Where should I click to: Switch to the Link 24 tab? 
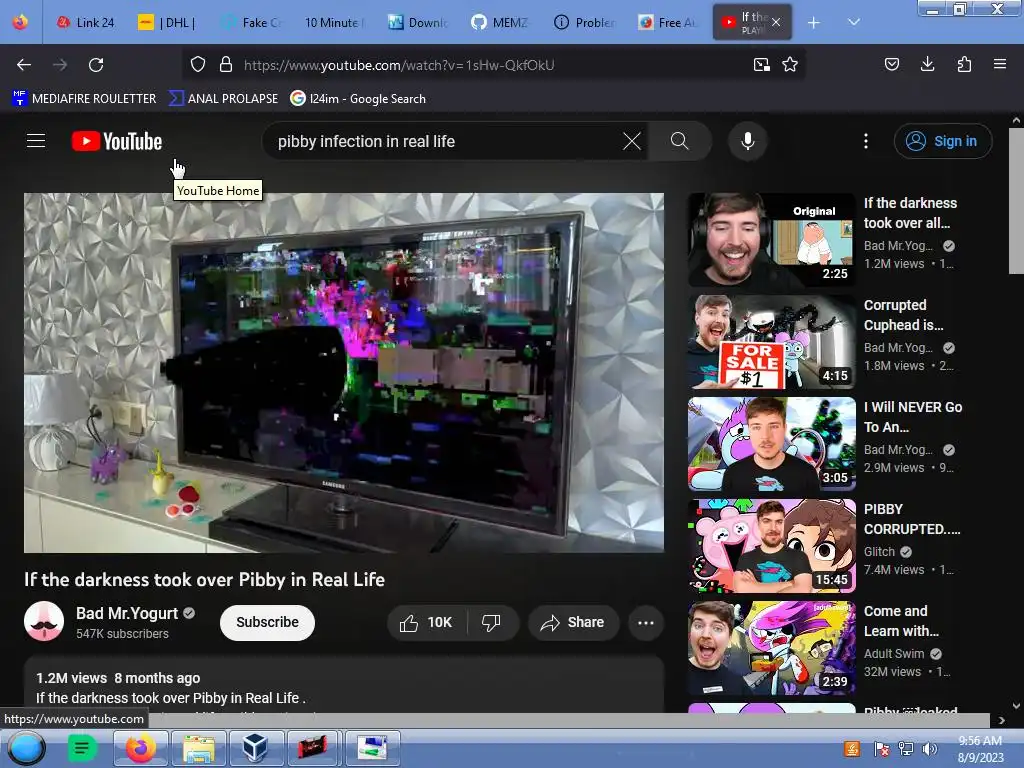point(86,23)
